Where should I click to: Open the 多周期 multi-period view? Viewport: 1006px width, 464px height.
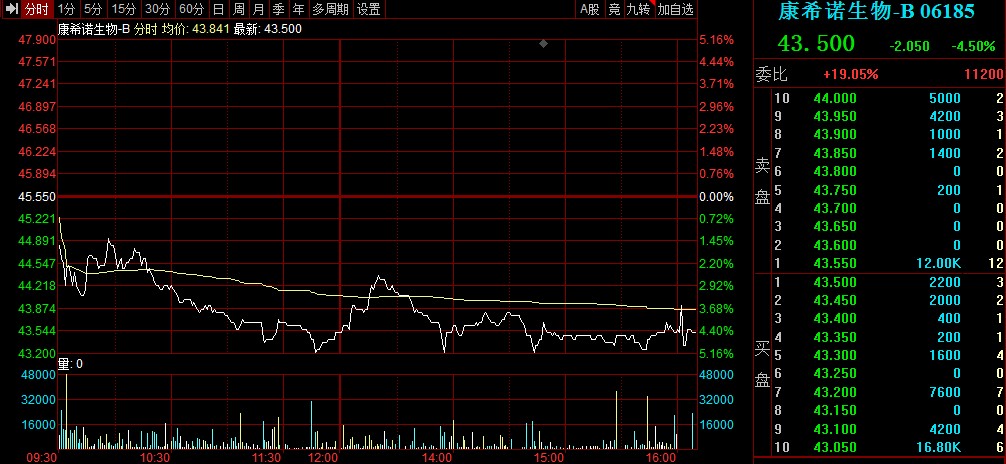pyautogui.click(x=330, y=9)
